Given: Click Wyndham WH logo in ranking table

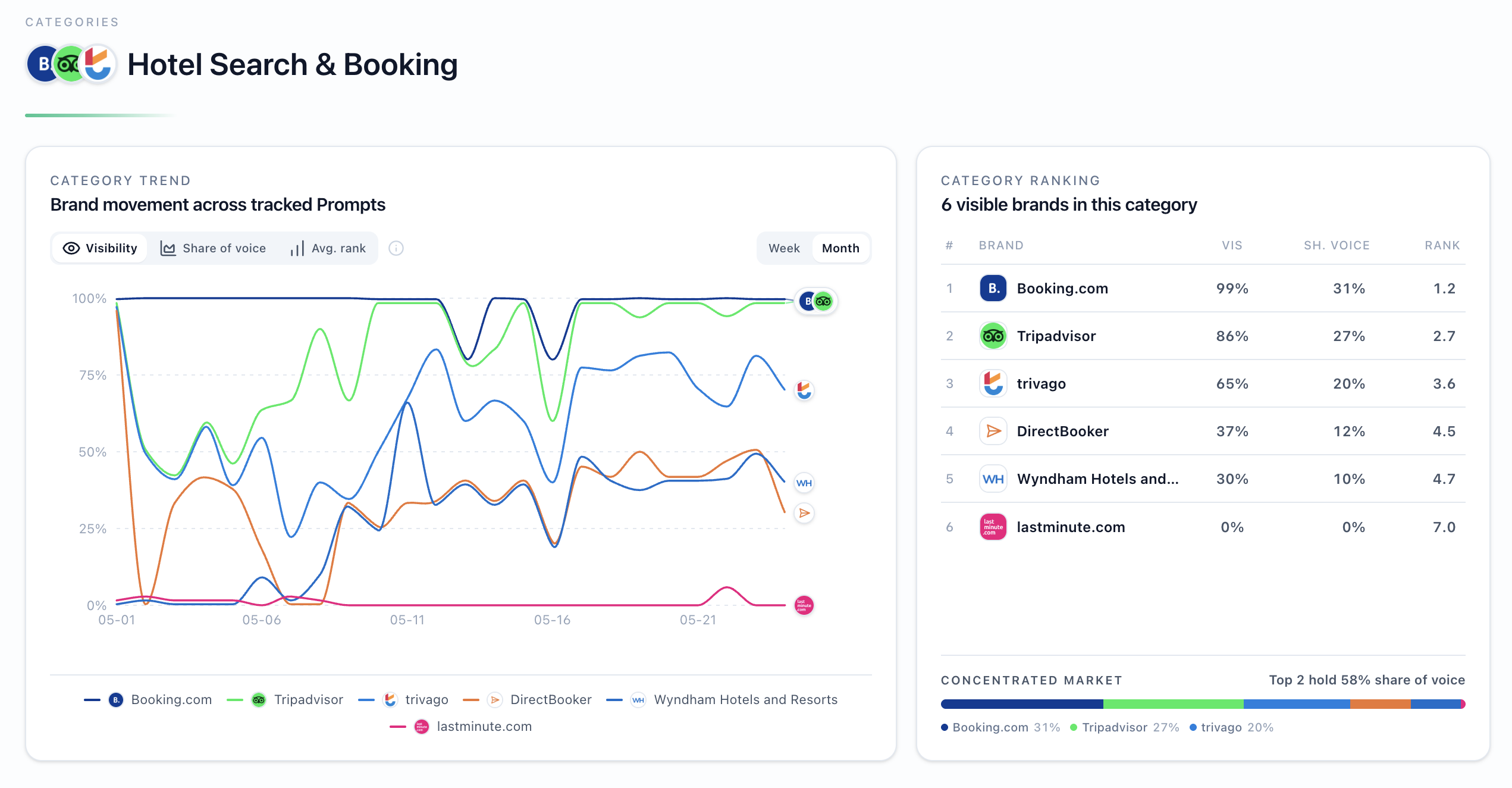Looking at the screenshot, I should pyautogui.click(x=993, y=479).
